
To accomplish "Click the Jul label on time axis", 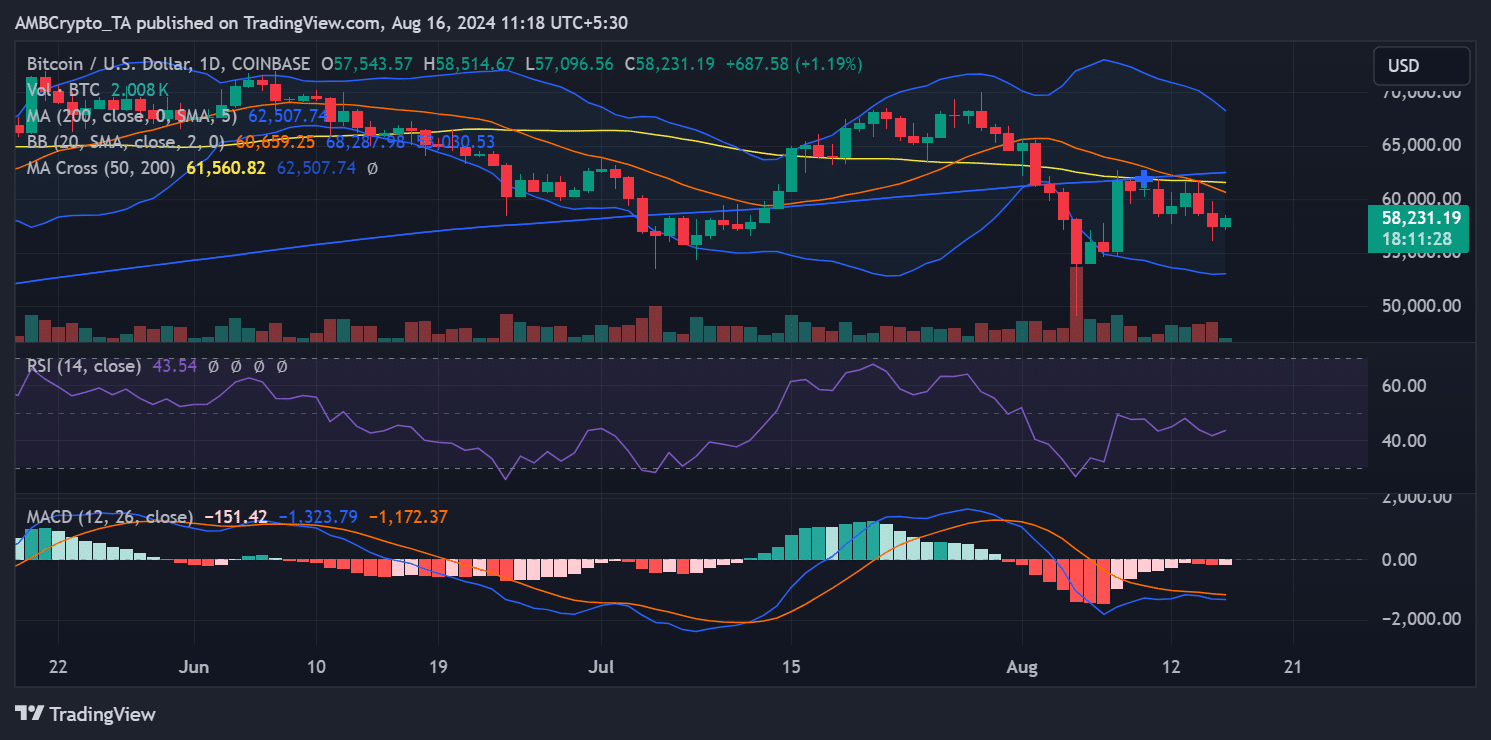I will [x=600, y=667].
